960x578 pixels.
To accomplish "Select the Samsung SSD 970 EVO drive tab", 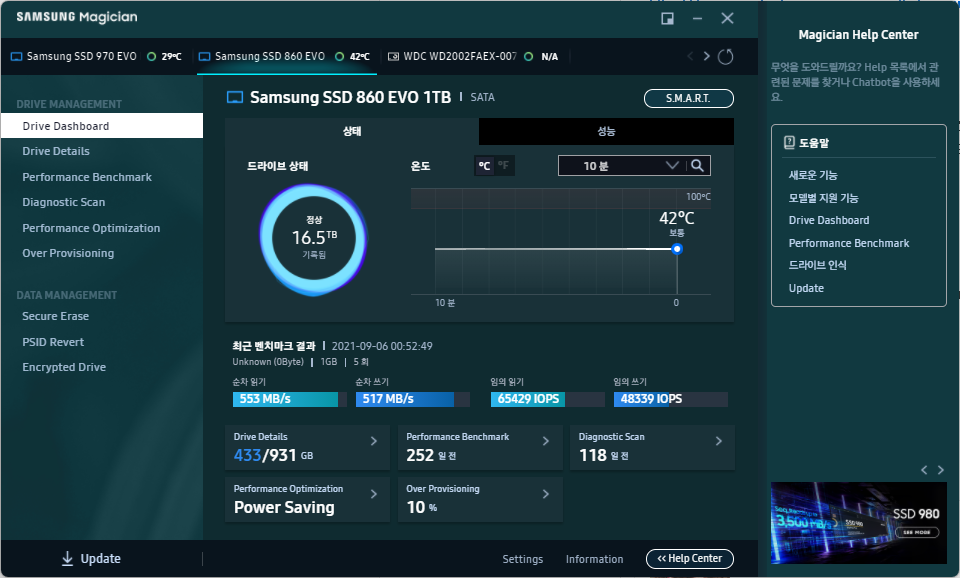I will click(x=97, y=56).
